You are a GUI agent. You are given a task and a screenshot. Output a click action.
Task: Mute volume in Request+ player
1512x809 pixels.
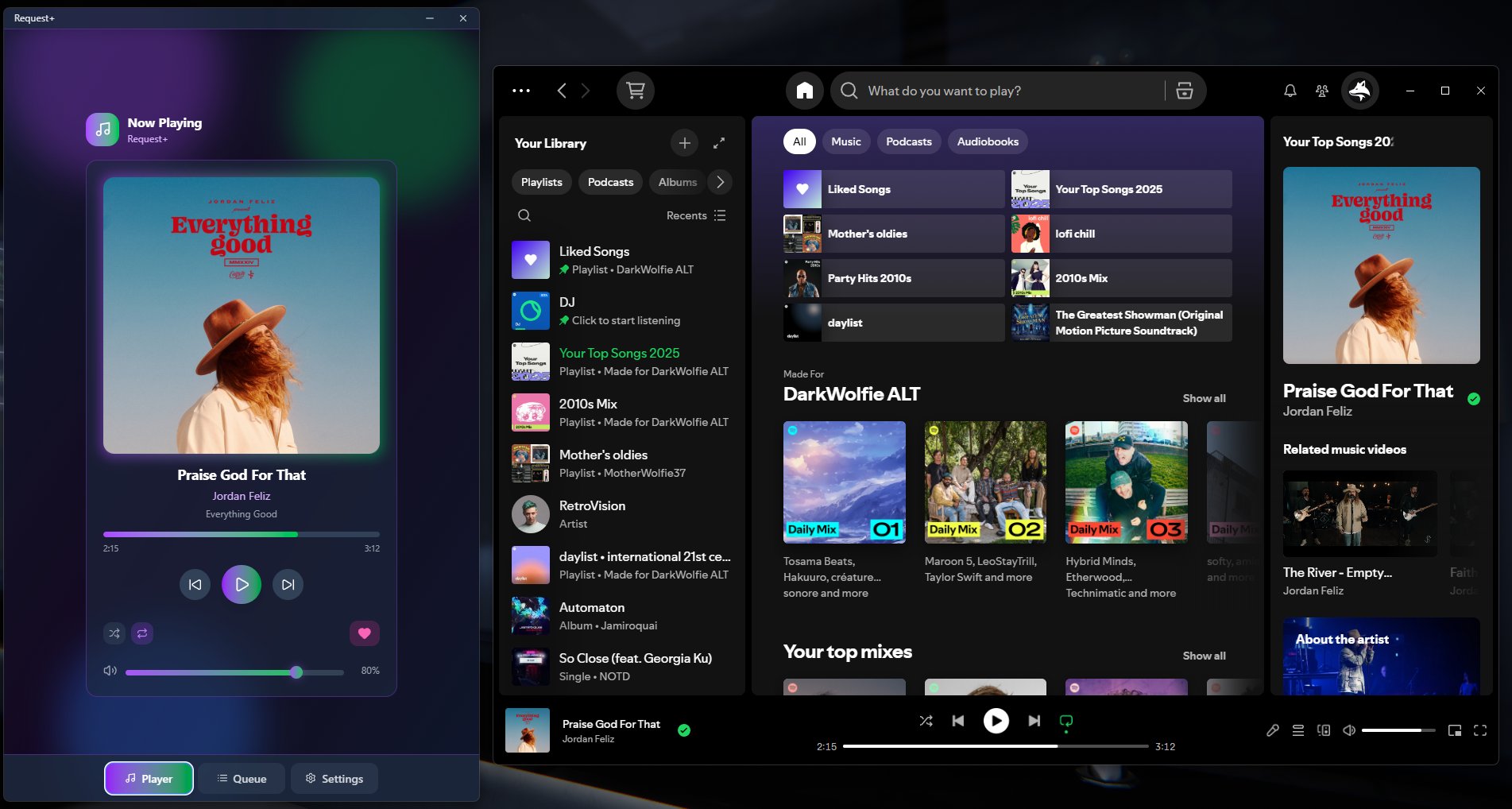pos(110,671)
